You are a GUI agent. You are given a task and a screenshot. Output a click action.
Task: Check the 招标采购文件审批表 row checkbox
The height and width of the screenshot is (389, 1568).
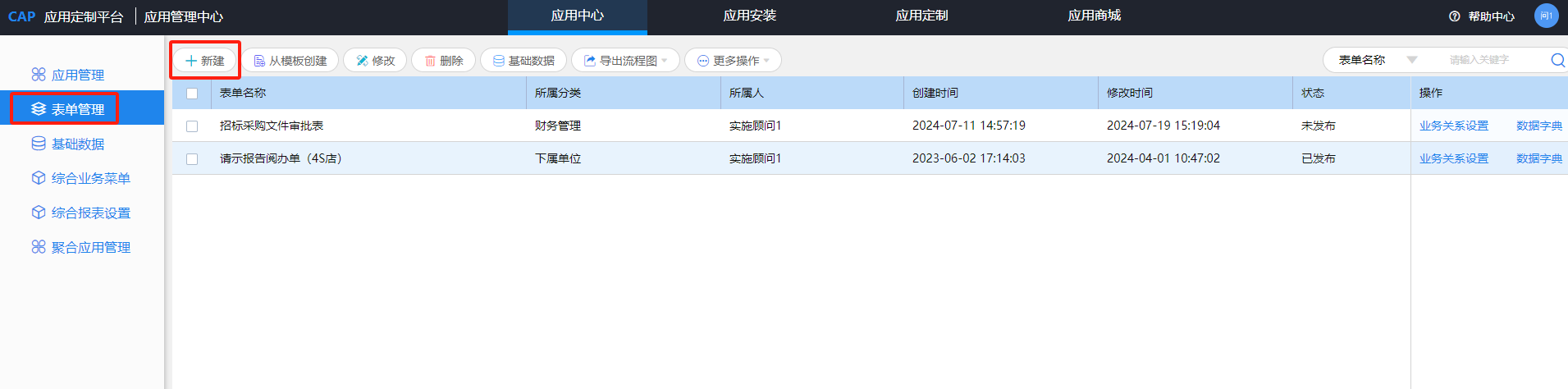(192, 126)
